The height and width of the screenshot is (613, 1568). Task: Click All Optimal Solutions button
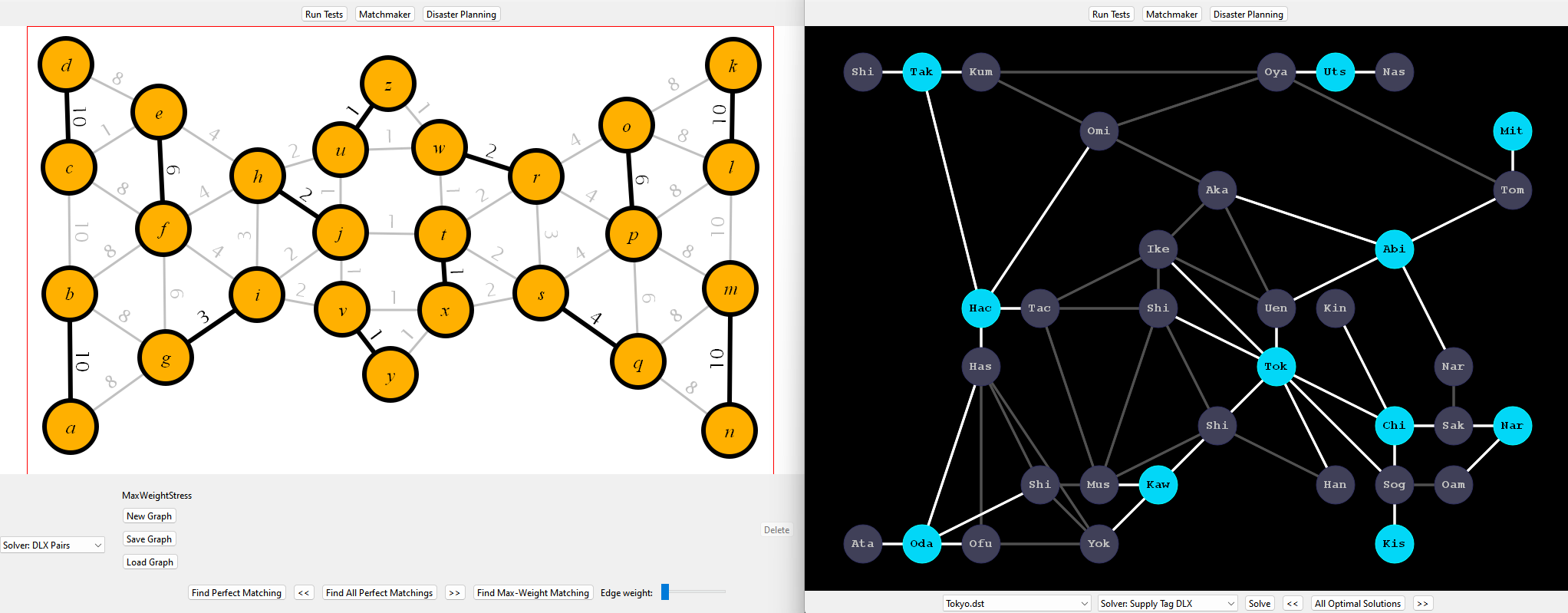pos(1357,604)
